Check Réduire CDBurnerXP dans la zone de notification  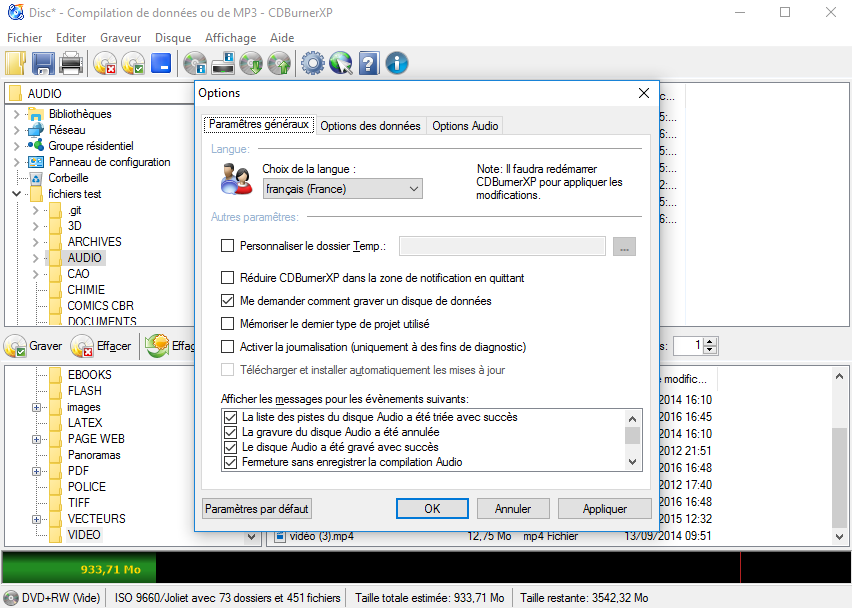tap(227, 278)
